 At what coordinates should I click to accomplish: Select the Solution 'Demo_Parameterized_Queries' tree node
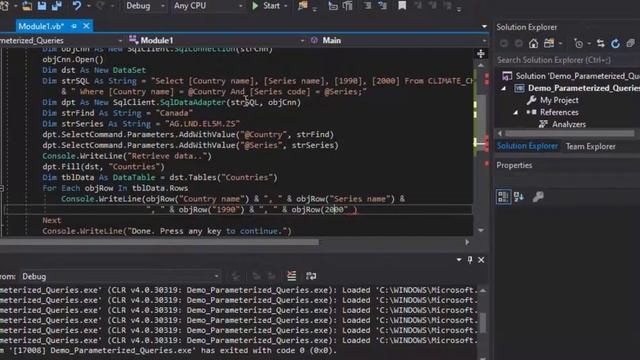571,76
